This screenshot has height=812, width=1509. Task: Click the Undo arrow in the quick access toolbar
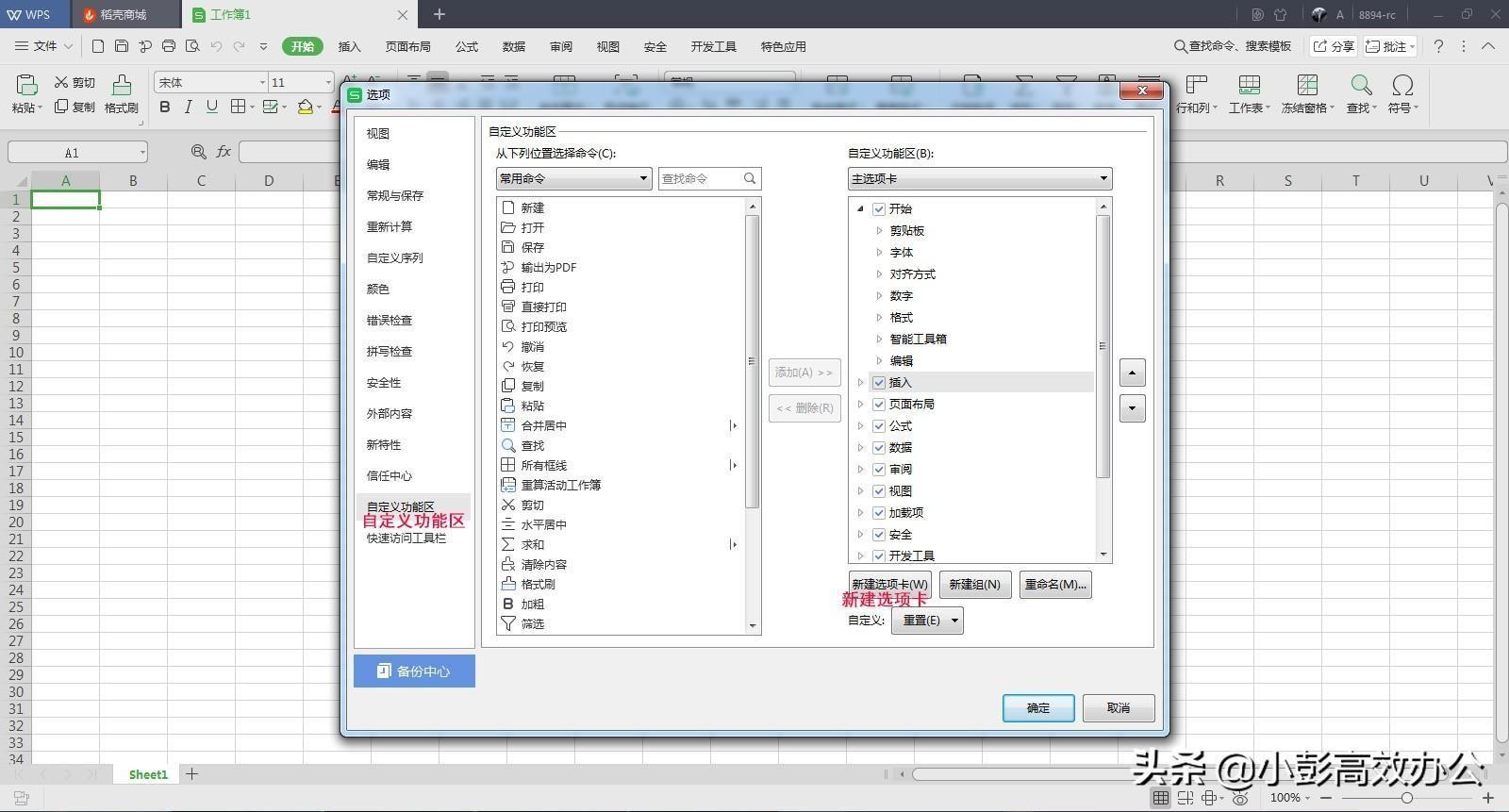[216, 46]
